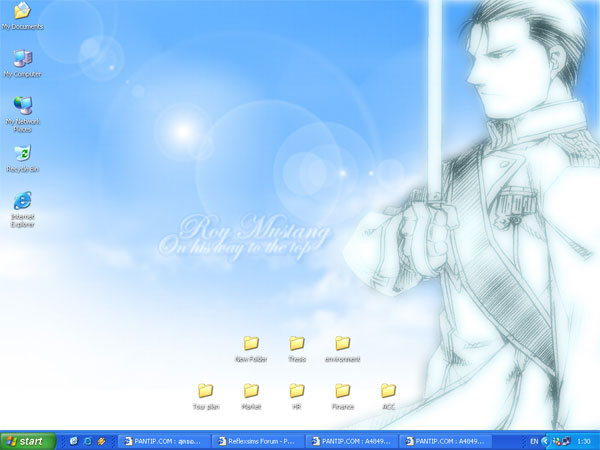Click the first quick launch icon beside Start
Viewport: 600px width, 450px height.
74,441
